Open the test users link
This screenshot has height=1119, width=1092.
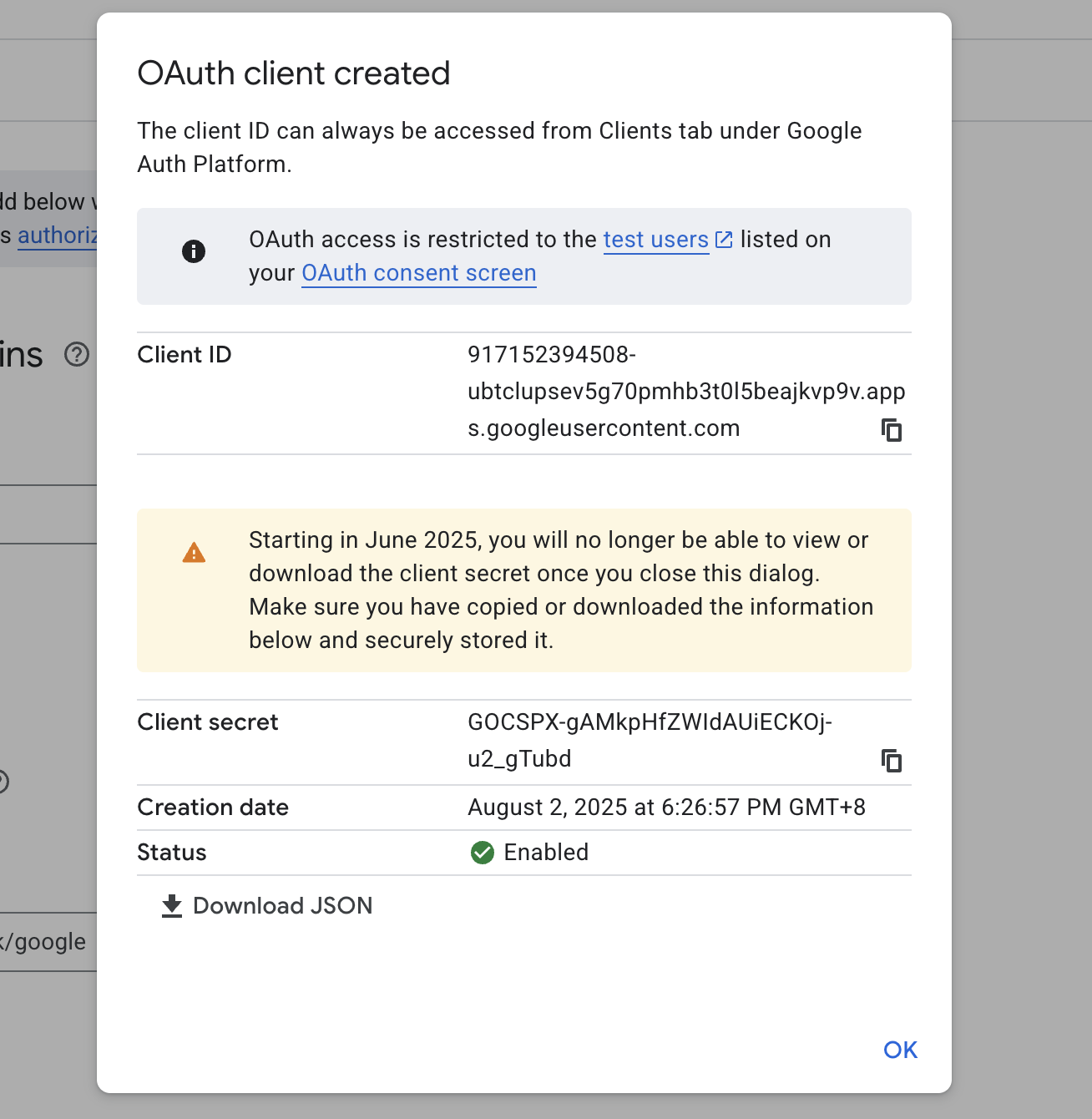[x=656, y=240]
